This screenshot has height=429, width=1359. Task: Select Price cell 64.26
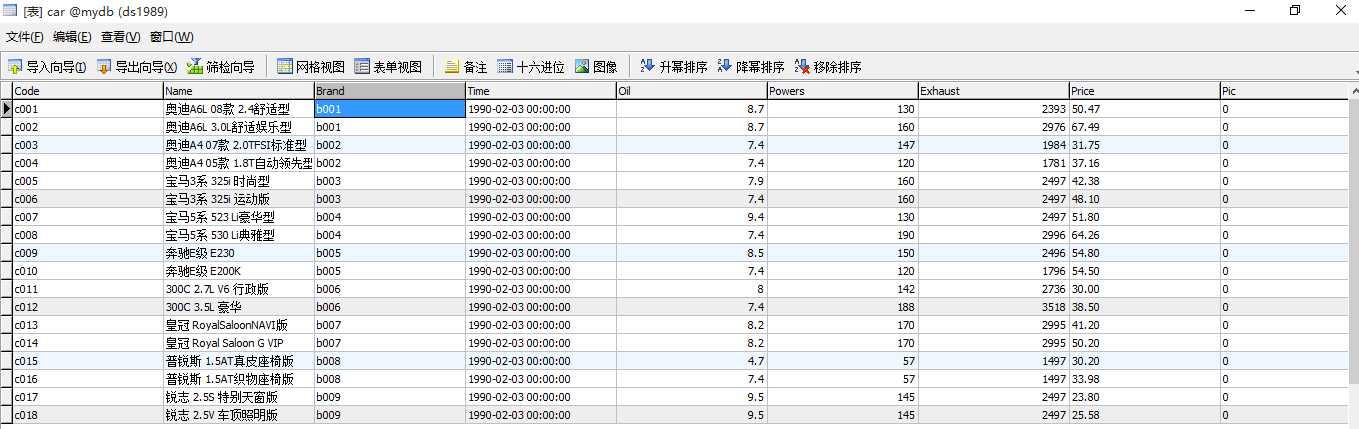(x=1145, y=235)
